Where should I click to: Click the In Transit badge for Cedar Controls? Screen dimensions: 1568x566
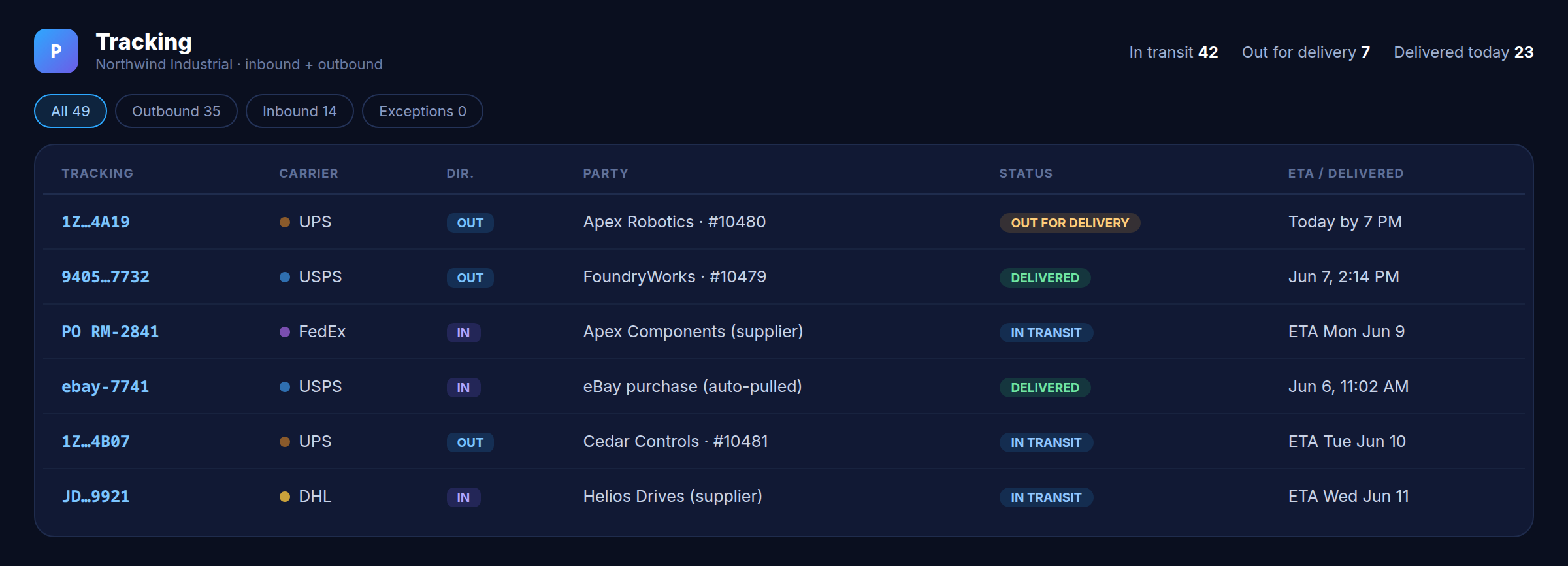[x=1046, y=442]
